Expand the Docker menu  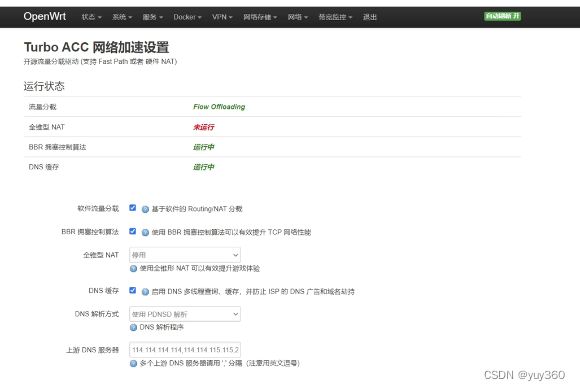point(188,17)
